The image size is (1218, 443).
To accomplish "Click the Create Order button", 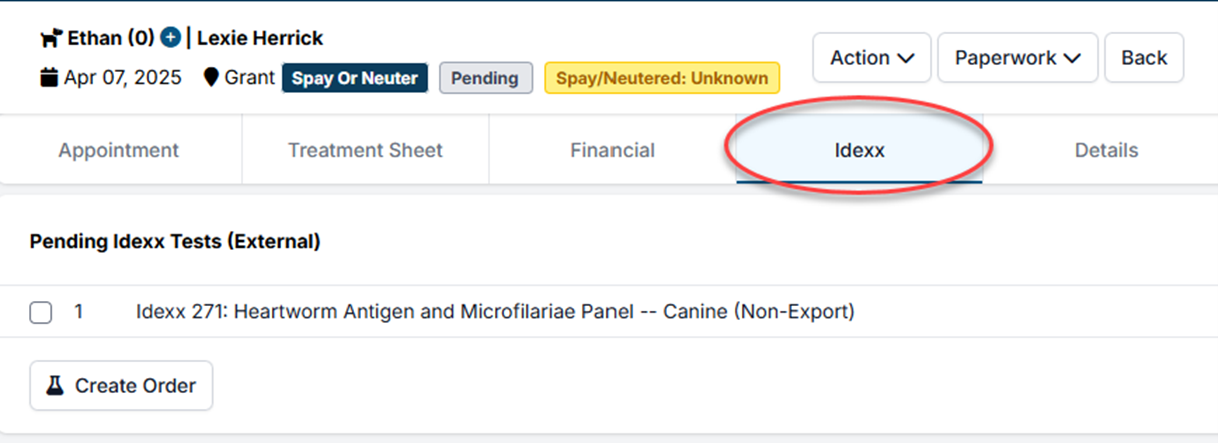I will [x=121, y=386].
